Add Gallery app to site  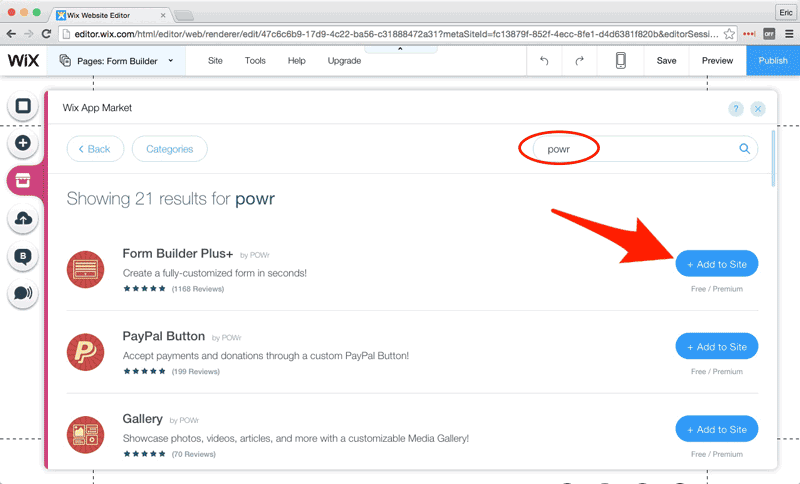coord(717,429)
